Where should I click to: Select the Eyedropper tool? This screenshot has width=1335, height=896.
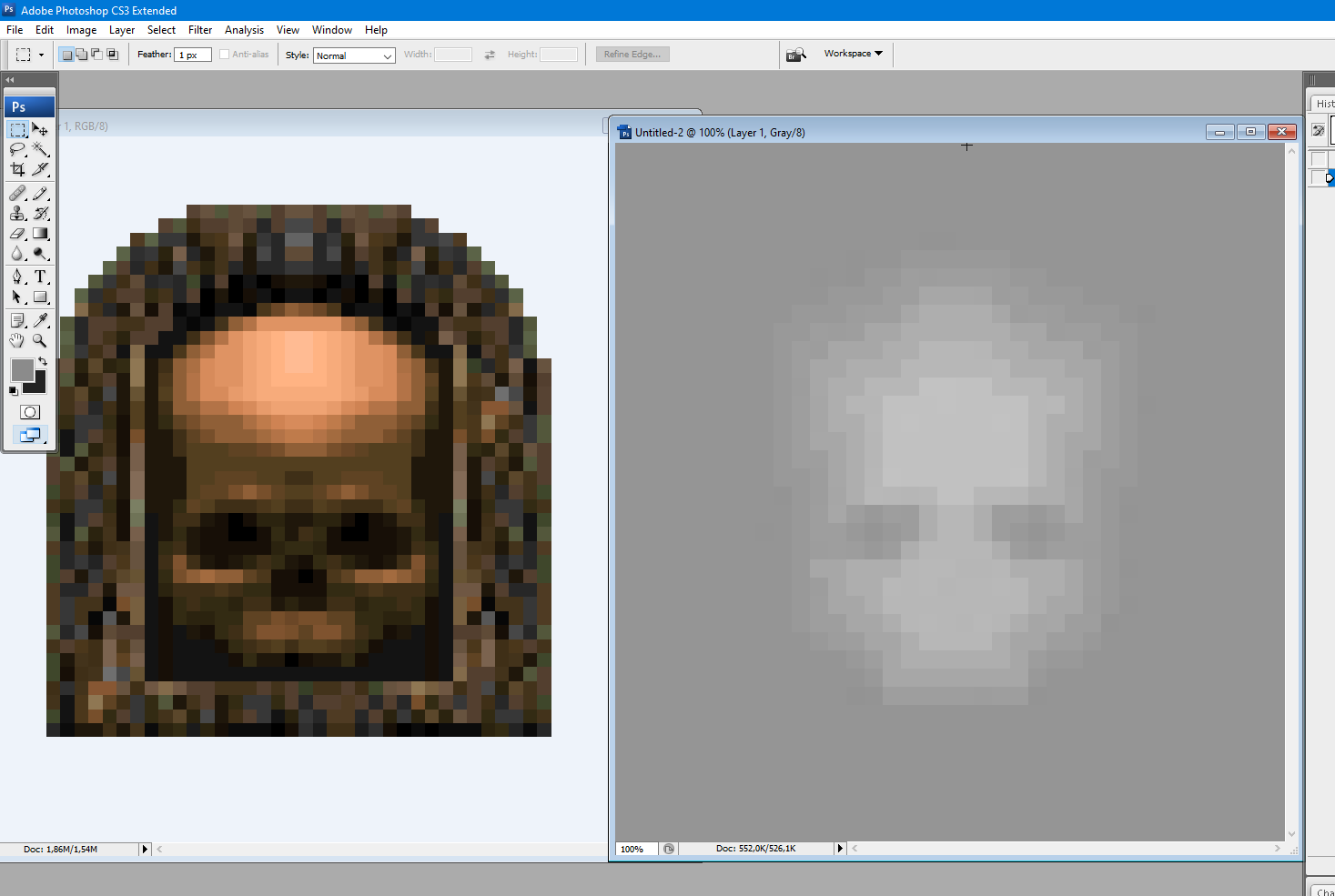tap(40, 320)
